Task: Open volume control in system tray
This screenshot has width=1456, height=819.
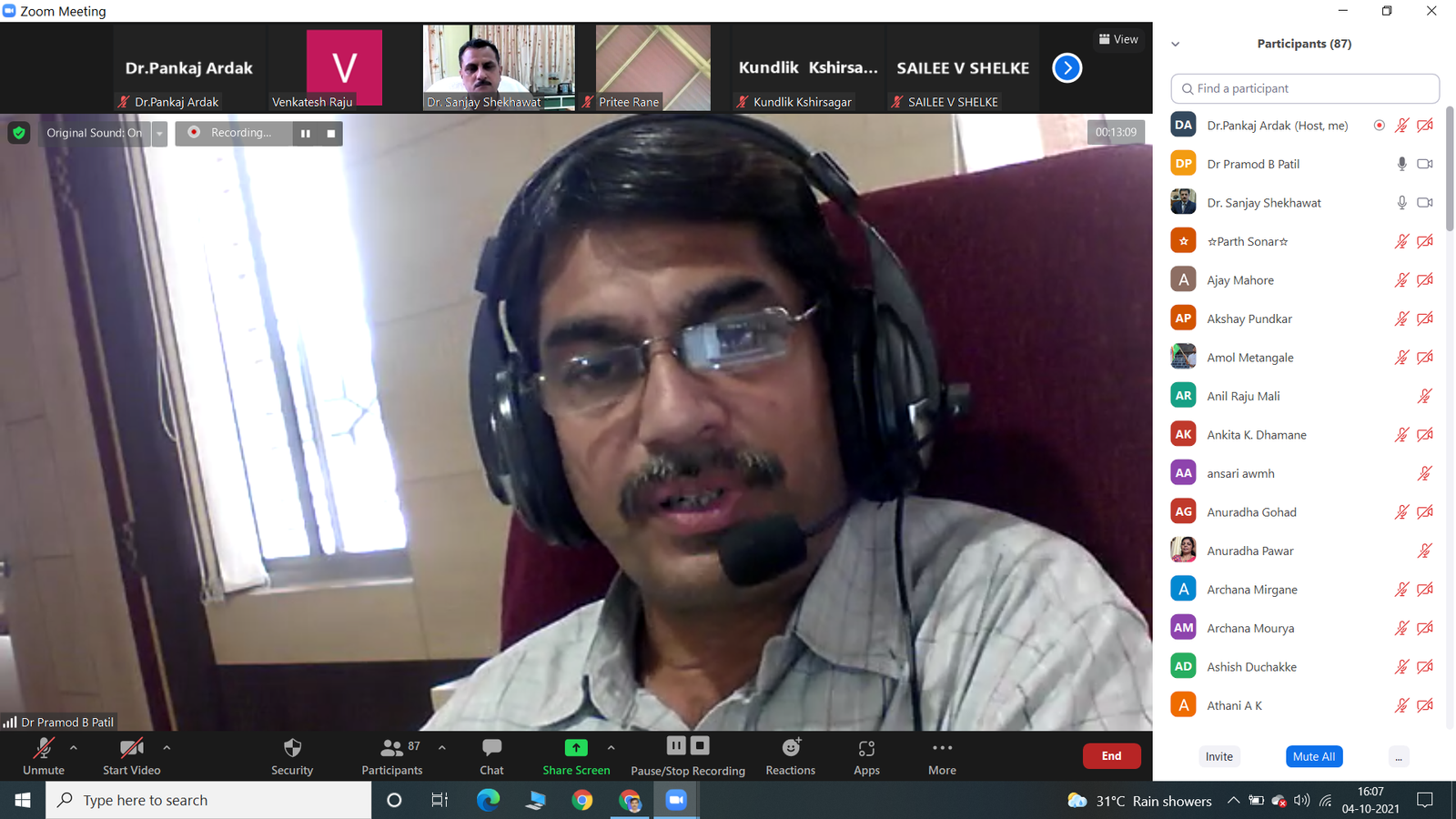Action: [x=1302, y=801]
